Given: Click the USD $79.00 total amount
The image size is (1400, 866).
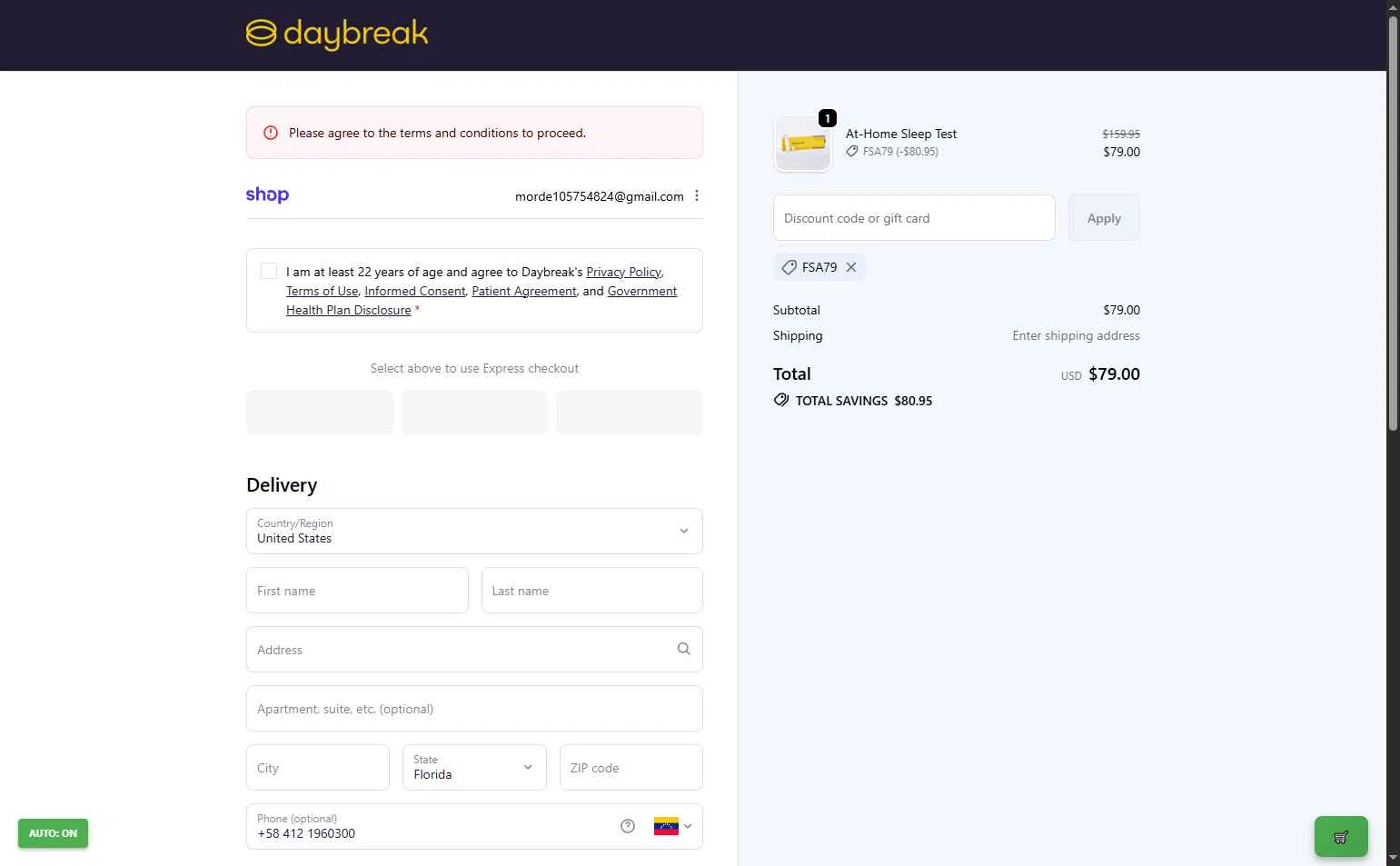Looking at the screenshot, I should point(1100,374).
